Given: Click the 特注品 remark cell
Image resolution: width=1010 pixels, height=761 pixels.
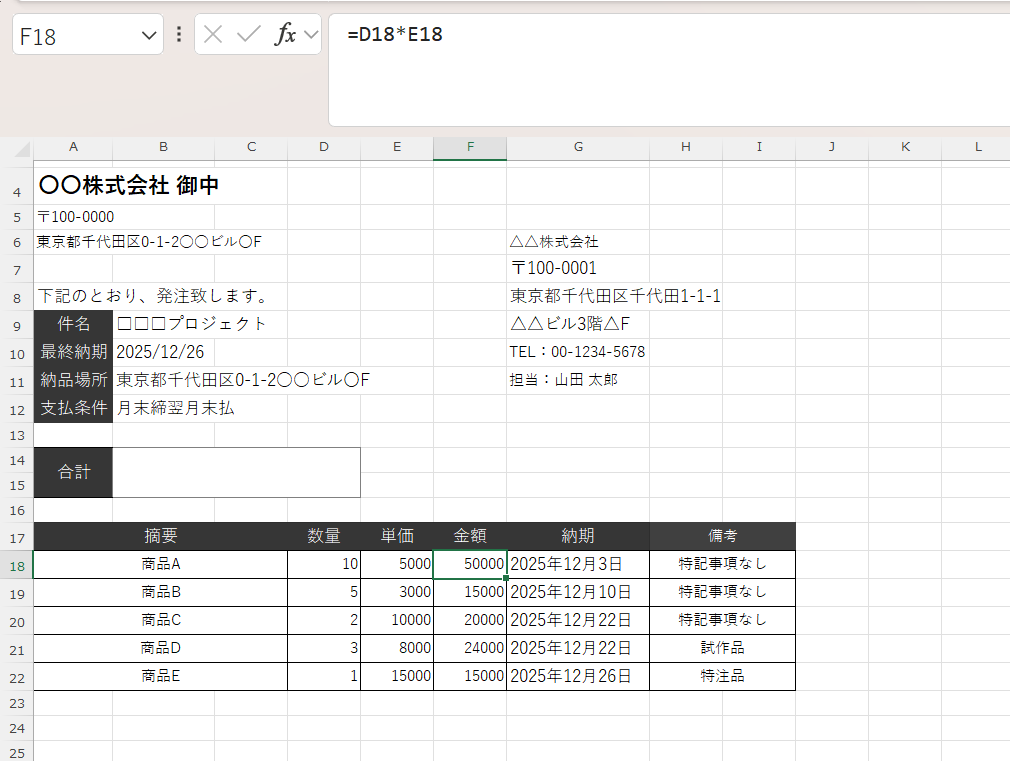Looking at the screenshot, I should pyautogui.click(x=722, y=676).
